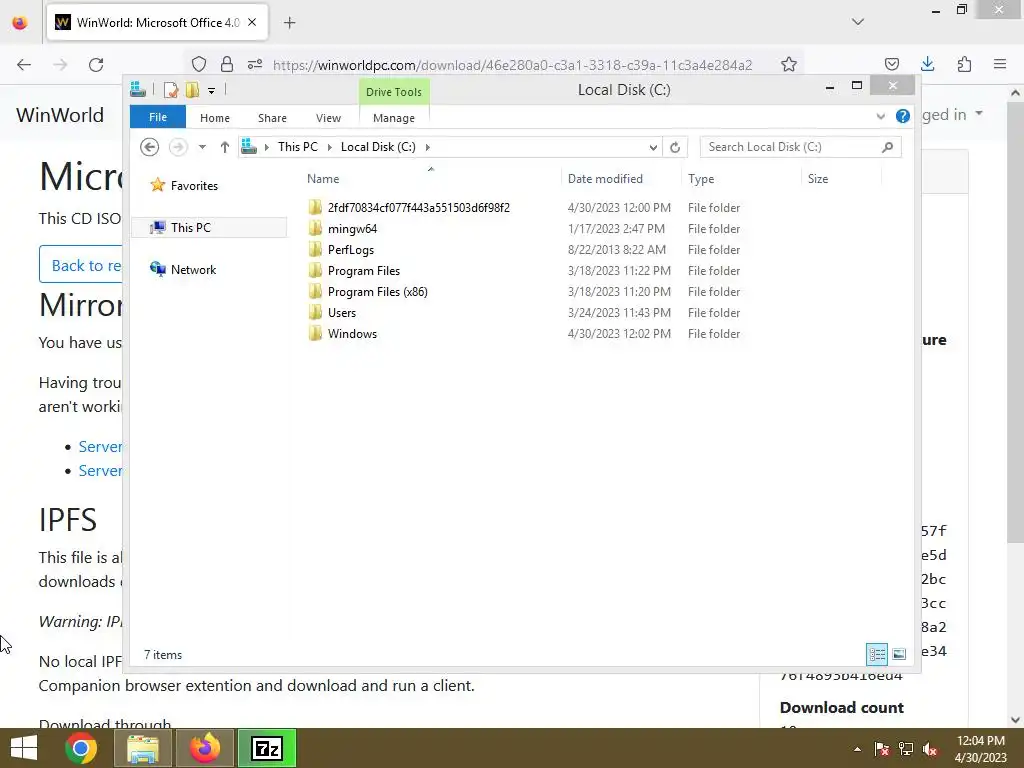Open the Firefox site permissions icon
This screenshot has height=768, width=1024.
click(255, 64)
